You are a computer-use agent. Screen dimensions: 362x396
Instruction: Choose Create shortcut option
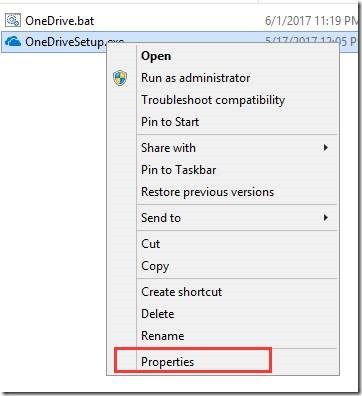coord(182,292)
